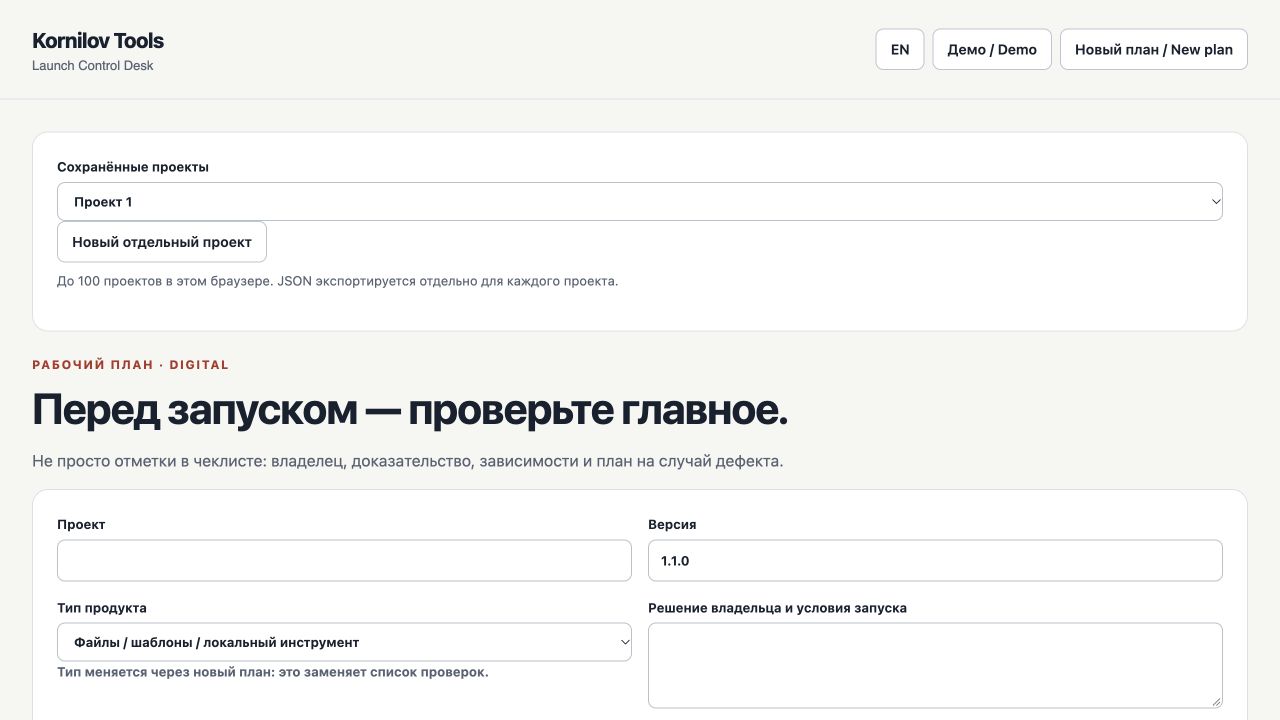
Task: Click the heading Перед запуском — проверьте главное
Action: [x=410, y=410]
